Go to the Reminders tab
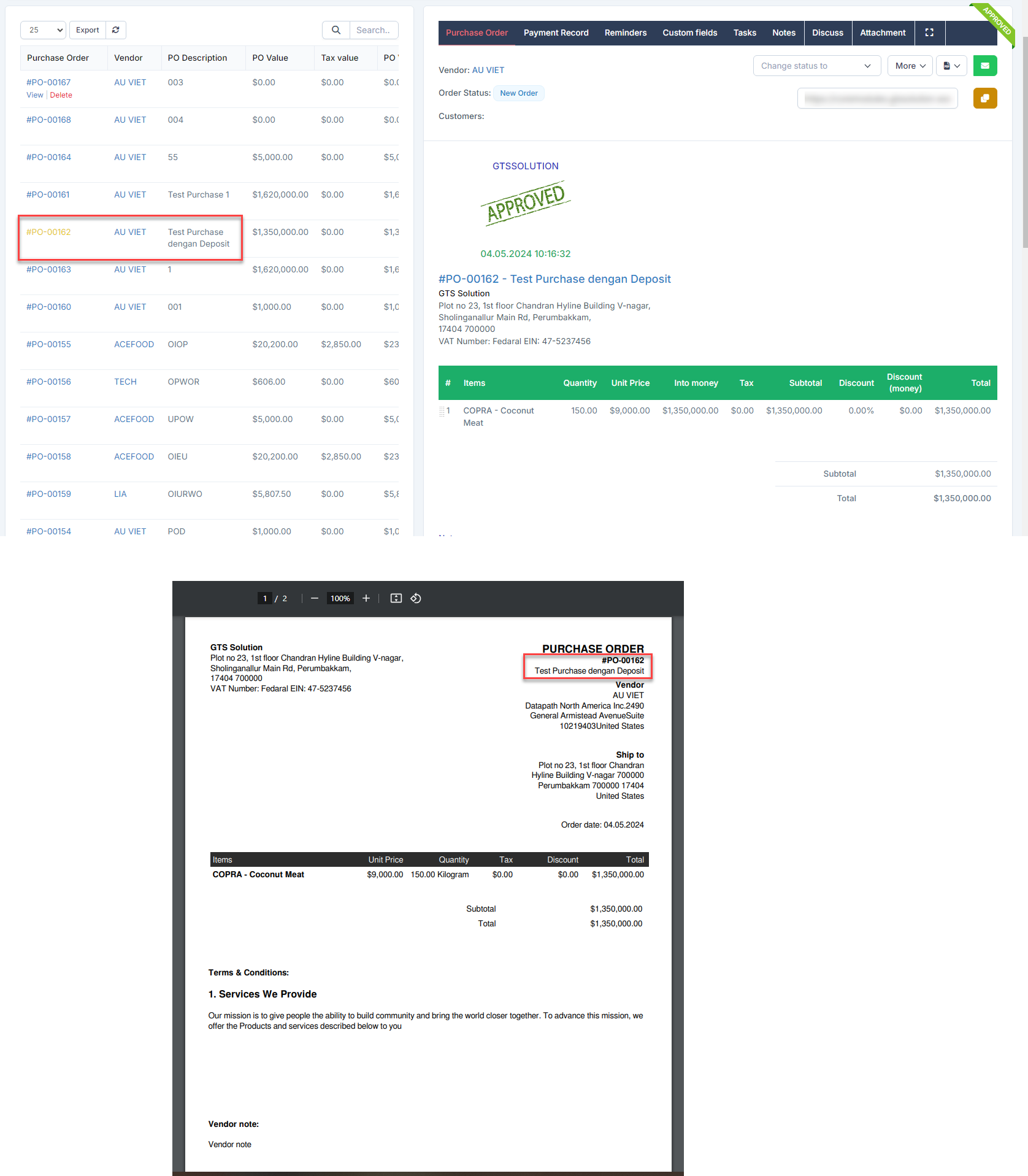Viewport: 1028px width, 1176px height. pos(625,33)
